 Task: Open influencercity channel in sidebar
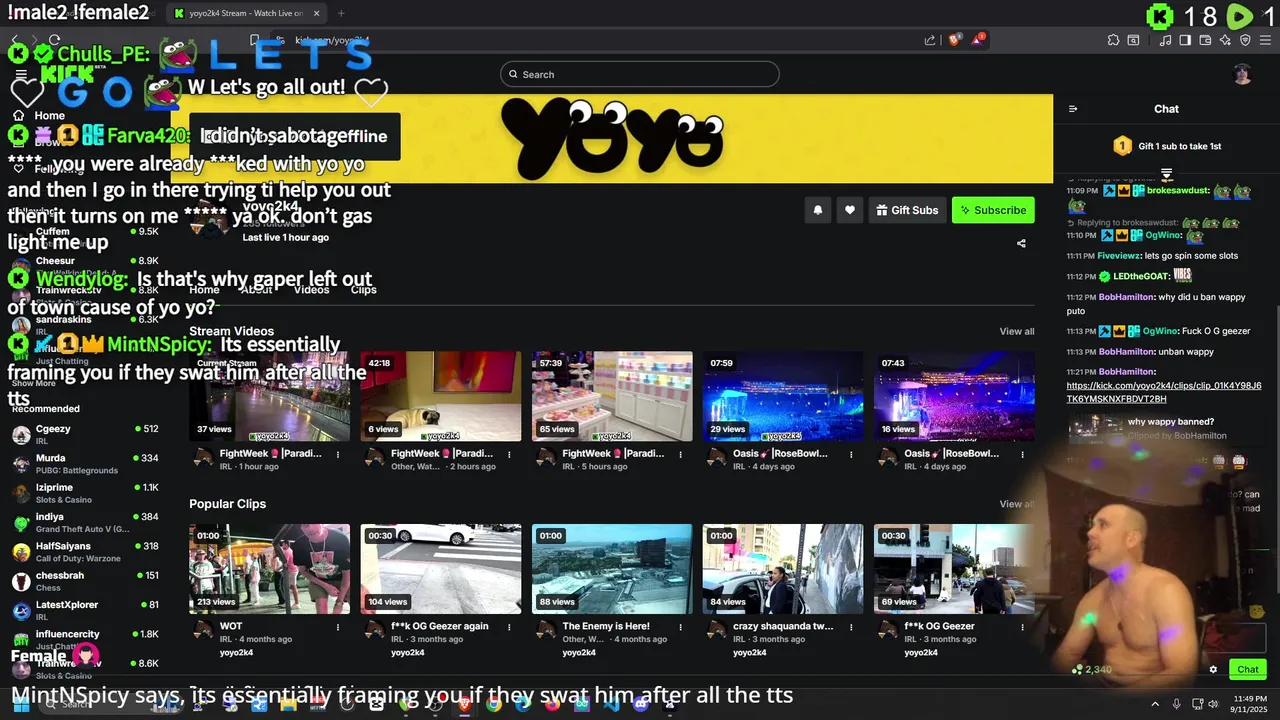coord(85,639)
